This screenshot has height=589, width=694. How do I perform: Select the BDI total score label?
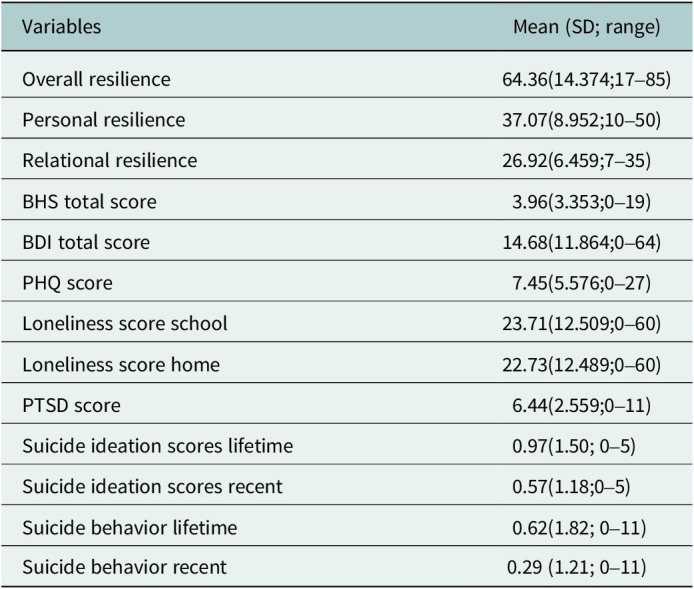(90, 242)
